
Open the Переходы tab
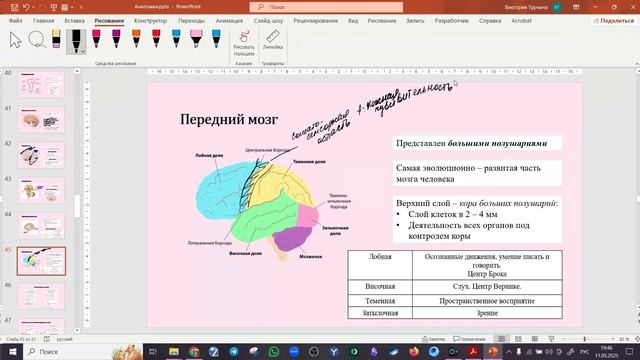pyautogui.click(x=191, y=20)
